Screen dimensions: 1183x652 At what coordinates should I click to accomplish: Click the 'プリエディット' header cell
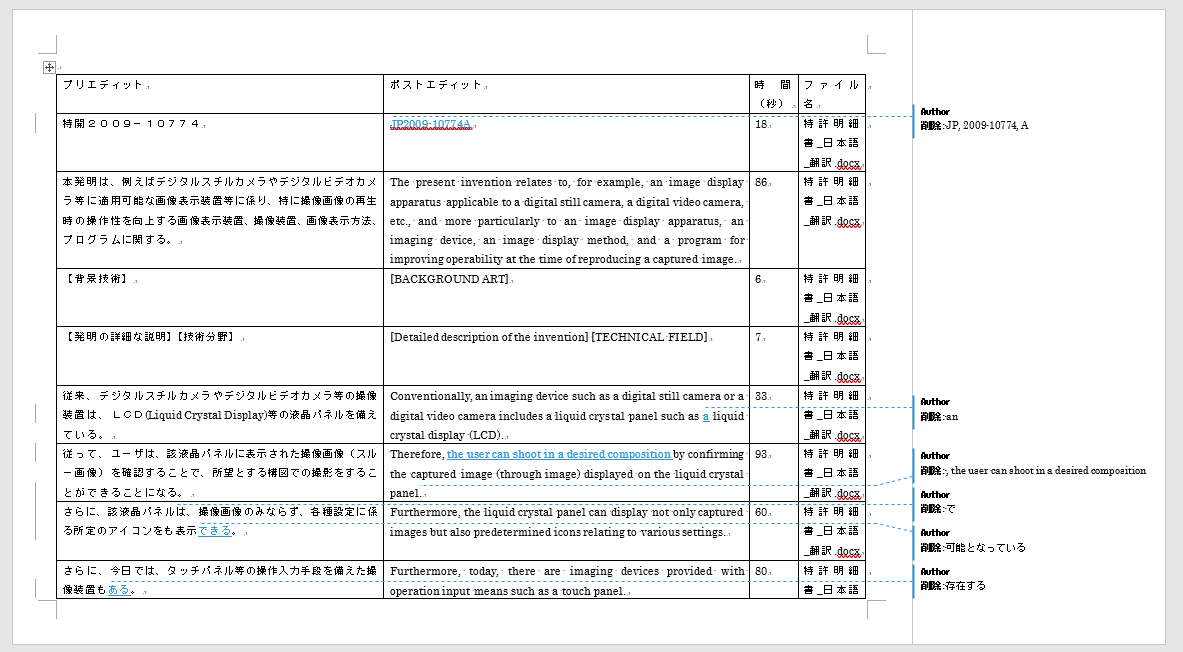point(103,85)
